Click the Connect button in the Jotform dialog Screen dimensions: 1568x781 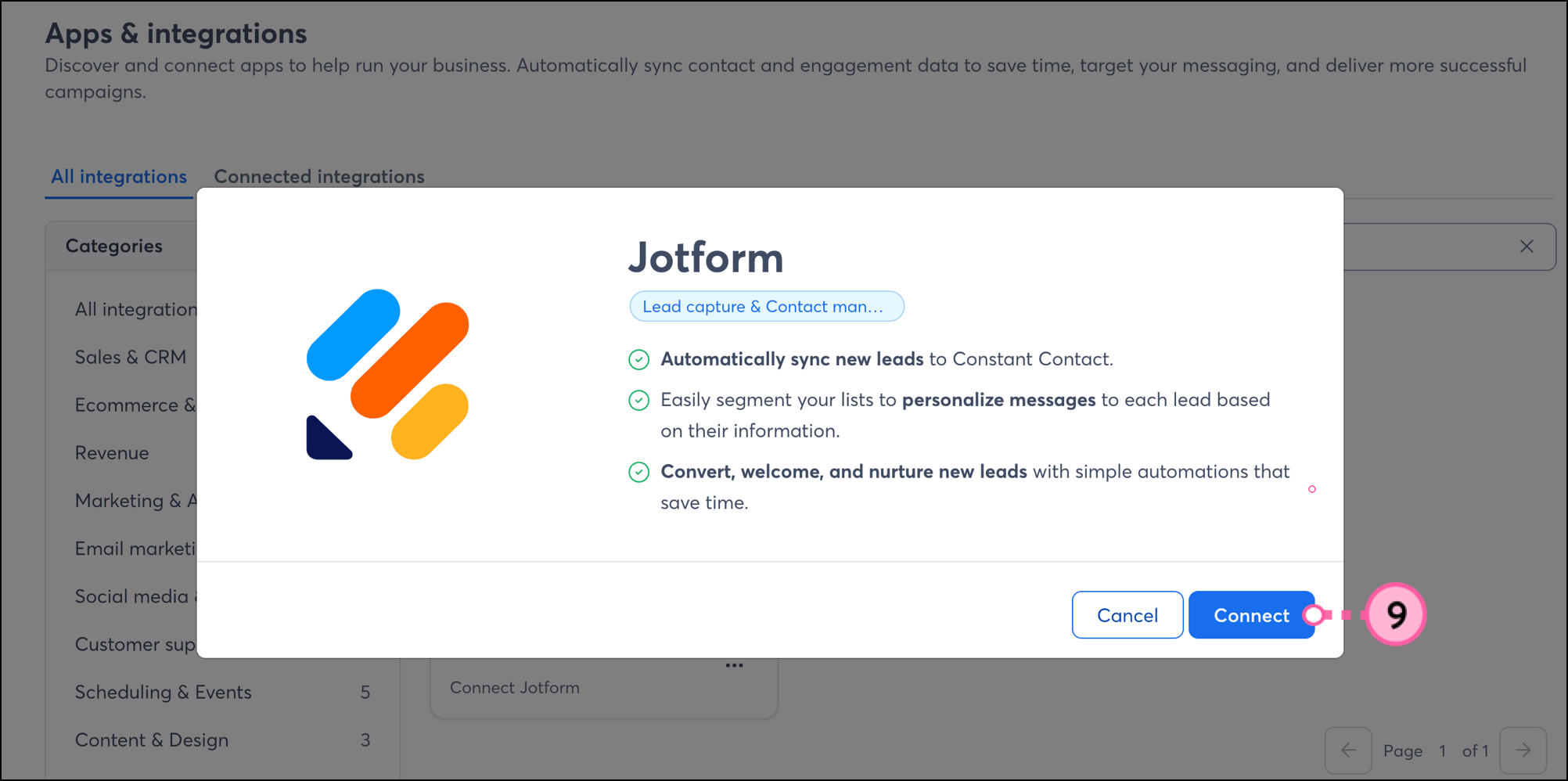coord(1250,615)
